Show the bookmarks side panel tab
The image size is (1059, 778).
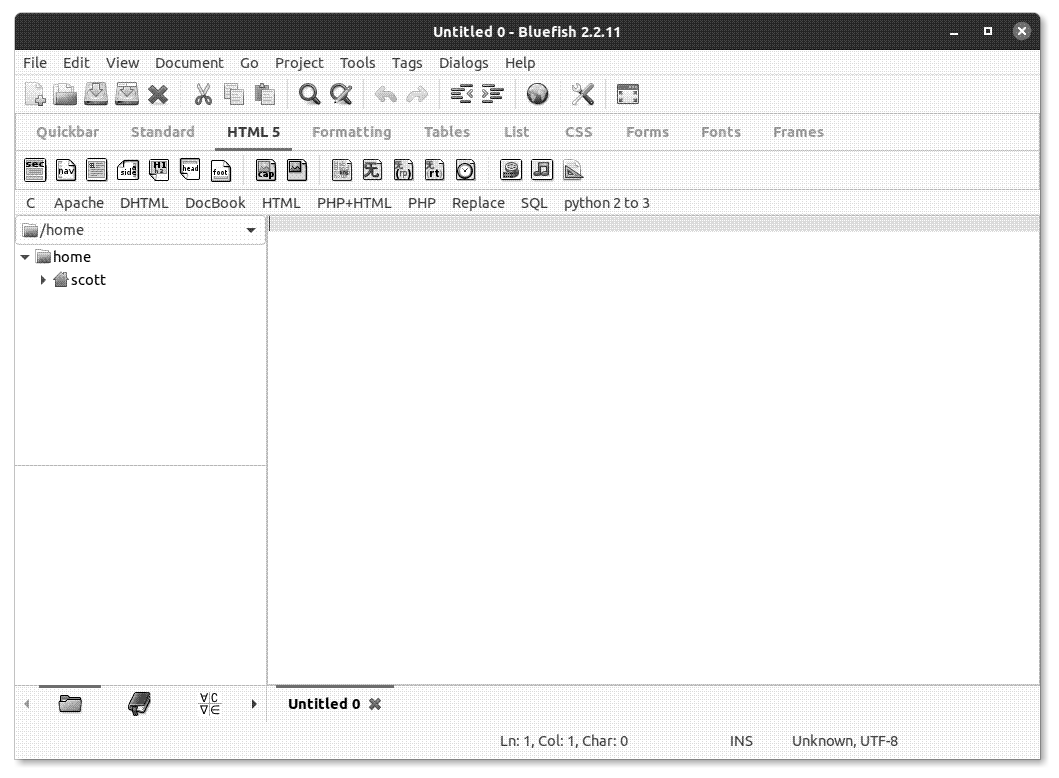click(139, 704)
